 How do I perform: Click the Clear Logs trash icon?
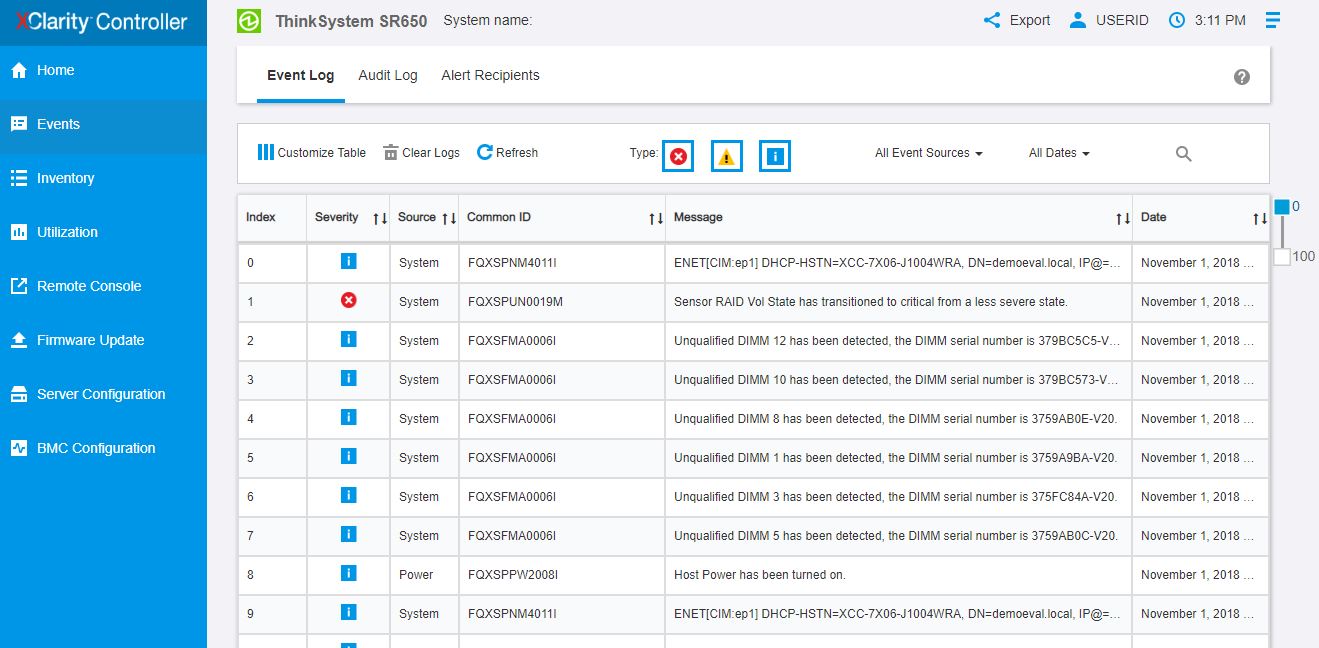point(391,152)
